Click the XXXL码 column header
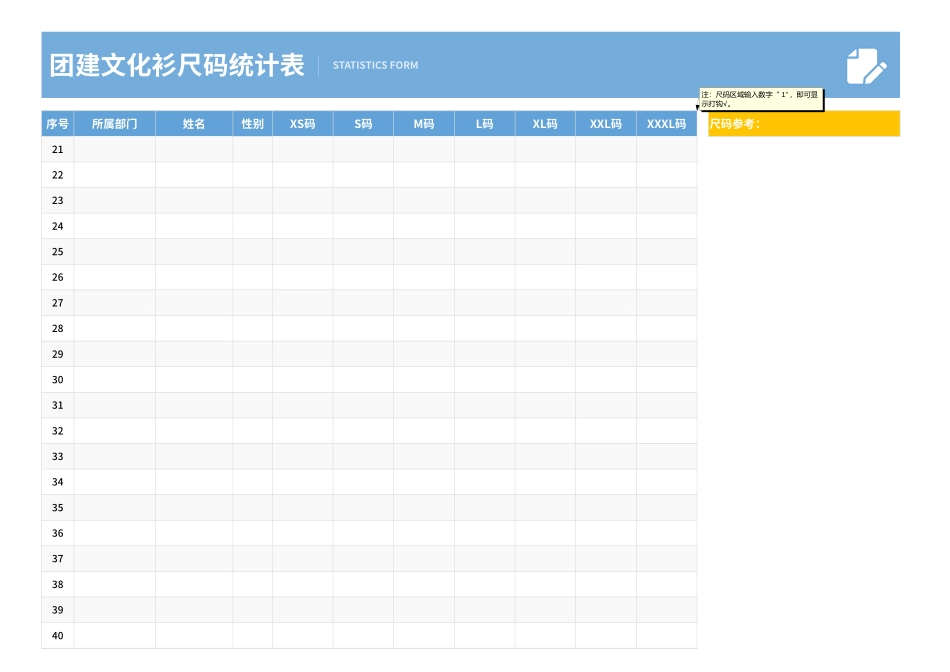The image size is (950, 672). click(x=666, y=123)
